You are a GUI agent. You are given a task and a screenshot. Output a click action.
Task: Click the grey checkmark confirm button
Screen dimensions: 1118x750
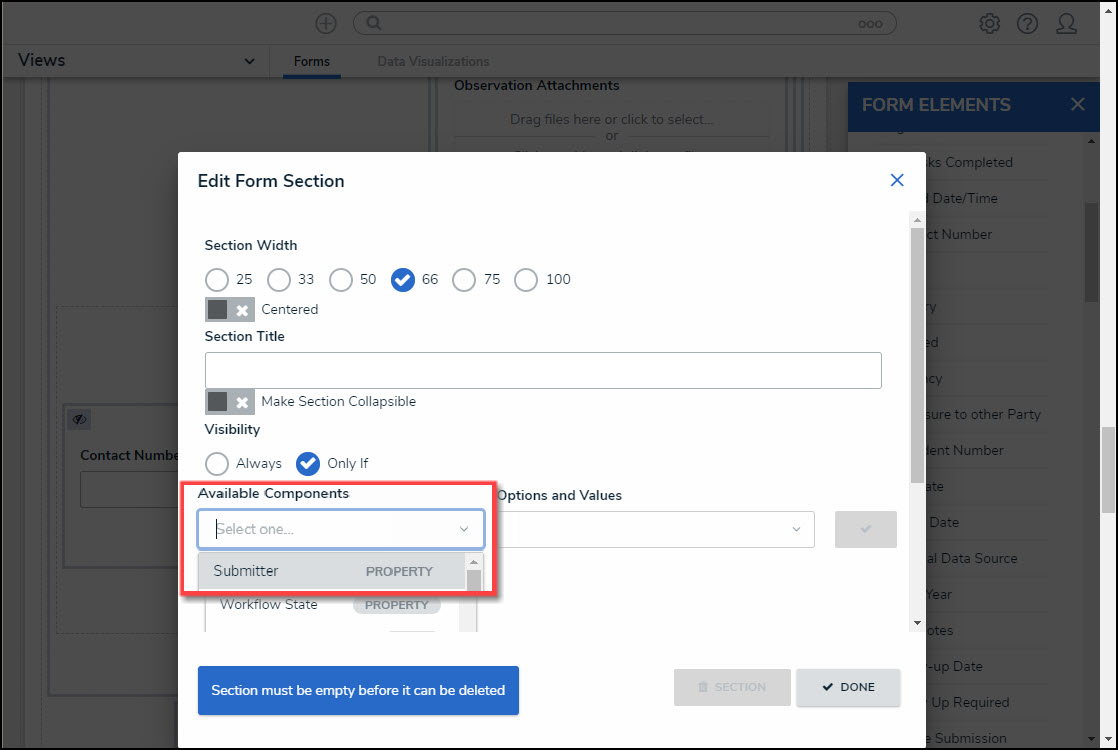865,529
